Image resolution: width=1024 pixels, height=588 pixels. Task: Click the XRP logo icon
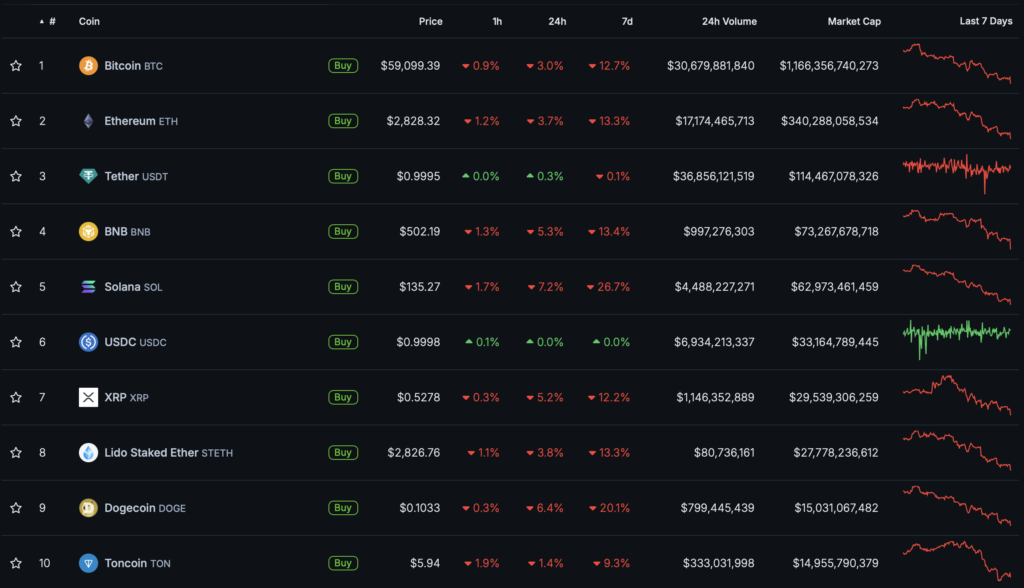coord(88,397)
